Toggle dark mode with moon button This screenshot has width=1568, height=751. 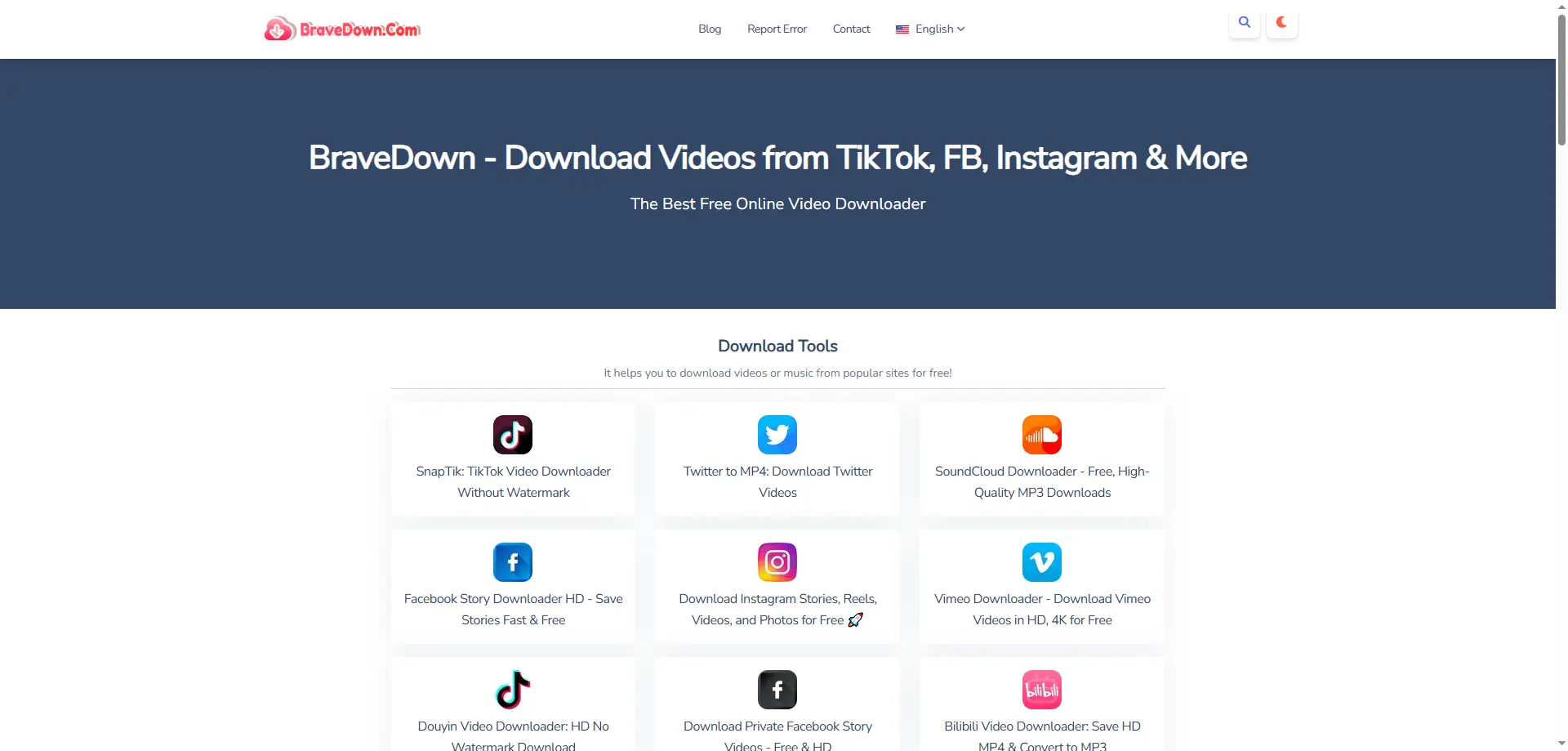pyautogui.click(x=1281, y=23)
